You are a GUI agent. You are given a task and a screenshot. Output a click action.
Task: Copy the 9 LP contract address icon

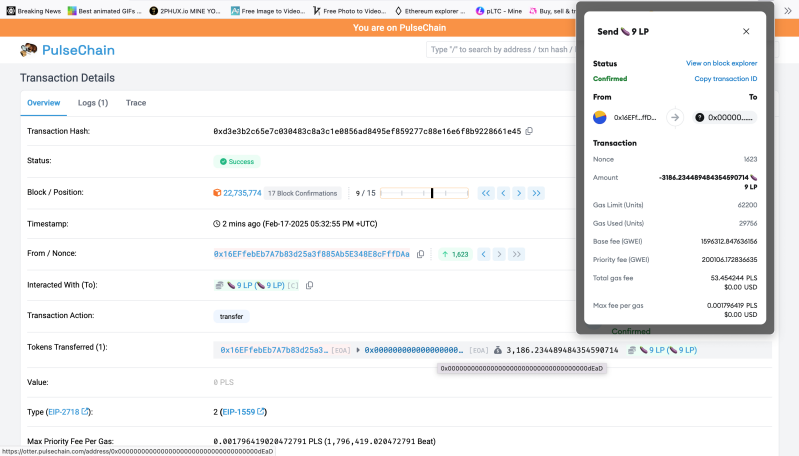pos(309,285)
